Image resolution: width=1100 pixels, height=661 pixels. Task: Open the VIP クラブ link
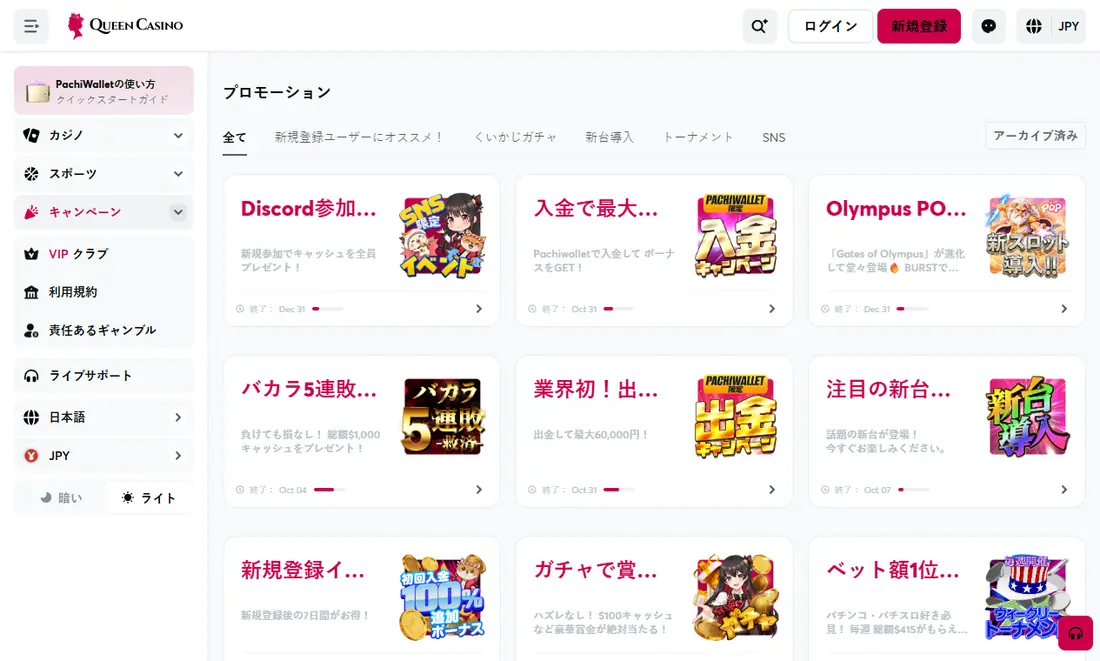[104, 254]
